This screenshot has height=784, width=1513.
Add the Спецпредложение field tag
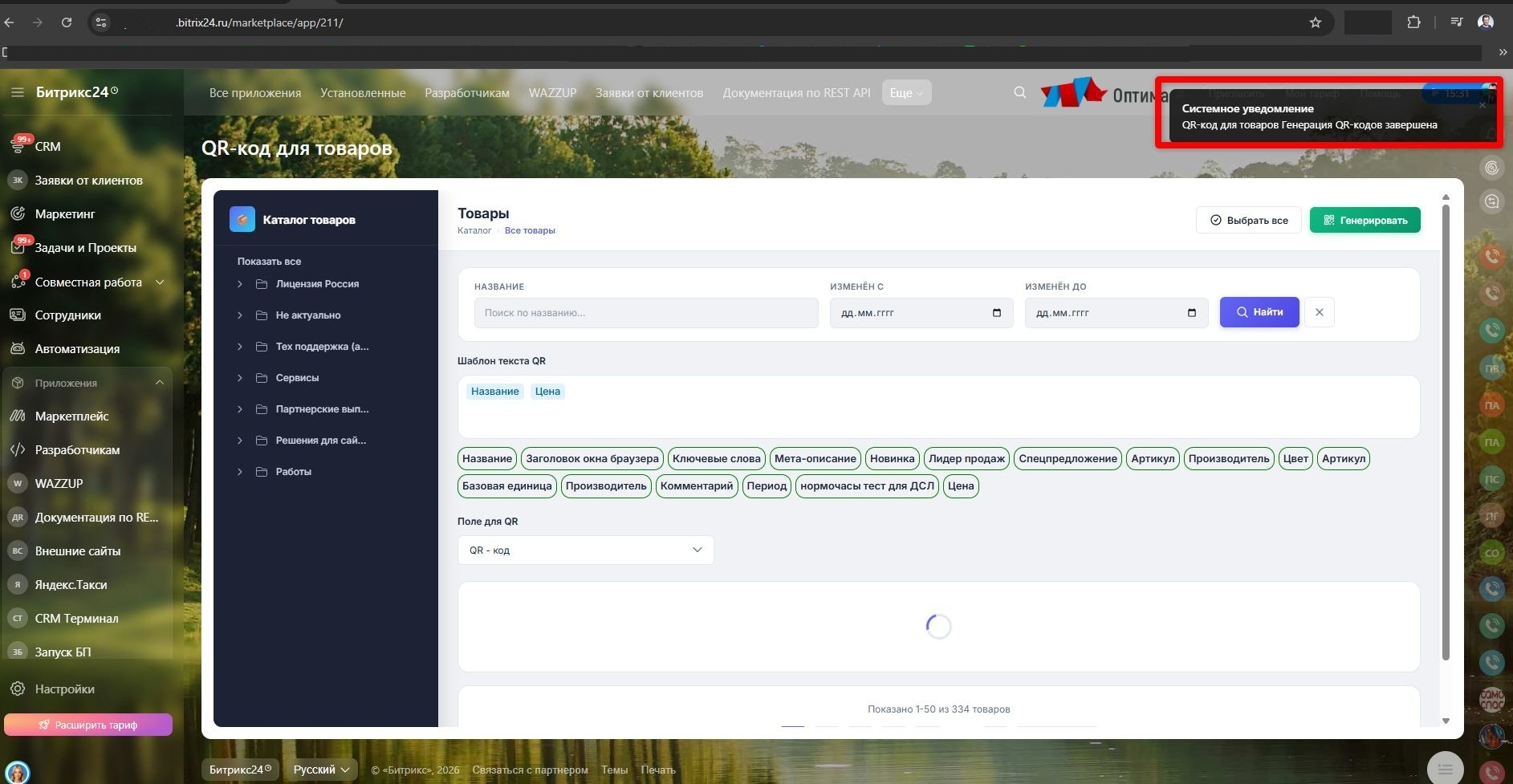(1068, 459)
